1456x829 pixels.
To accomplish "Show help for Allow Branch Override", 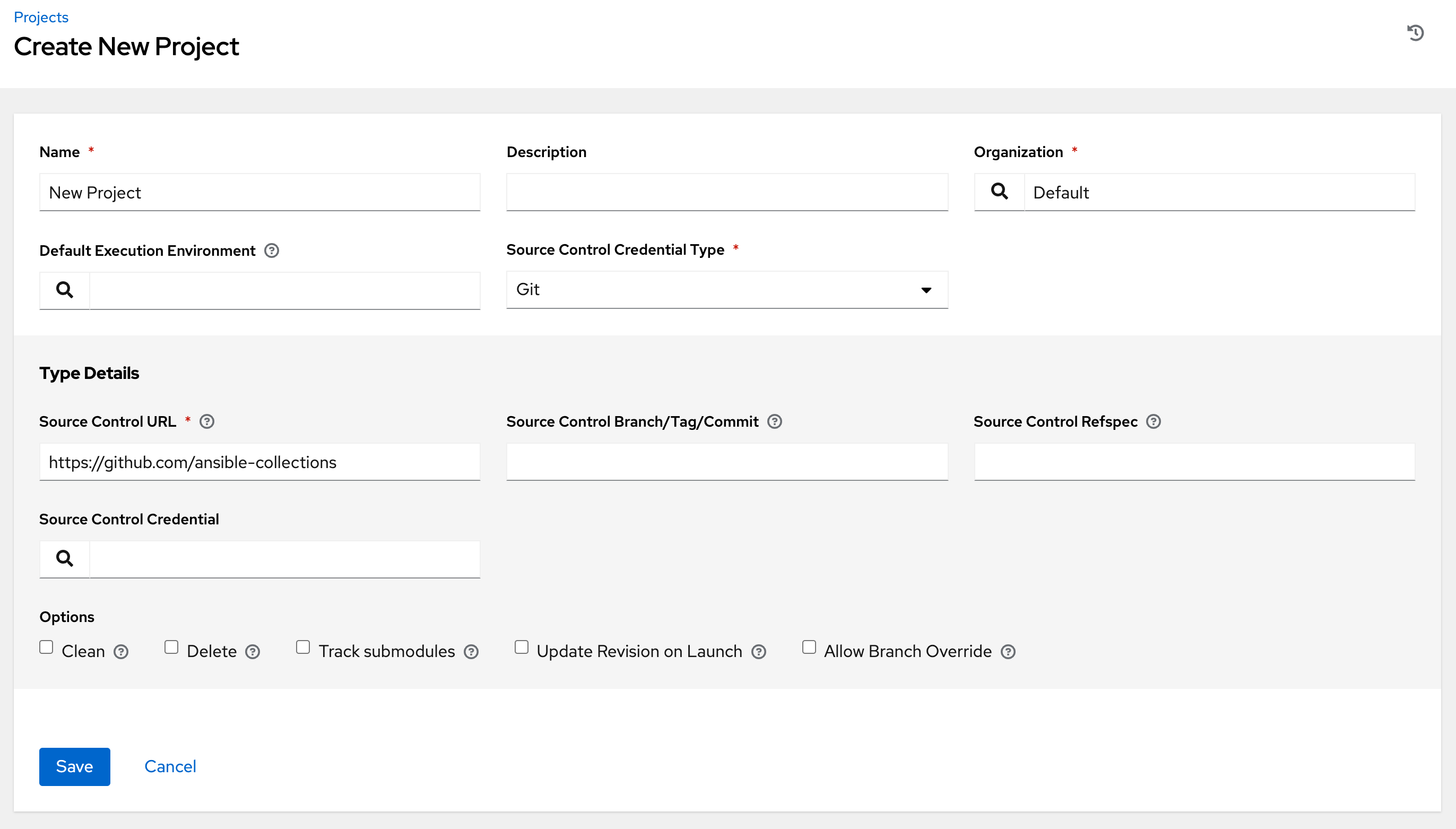I will [x=1008, y=651].
